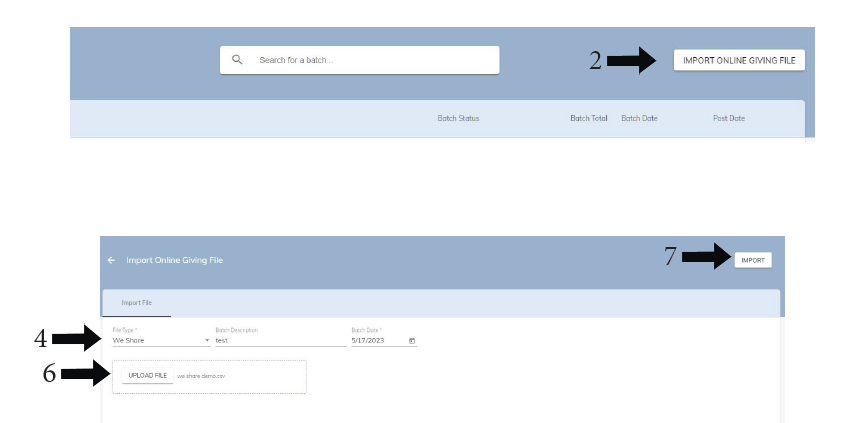Click the black arrow labeled step 6
The image size is (853, 423).
tap(83, 375)
